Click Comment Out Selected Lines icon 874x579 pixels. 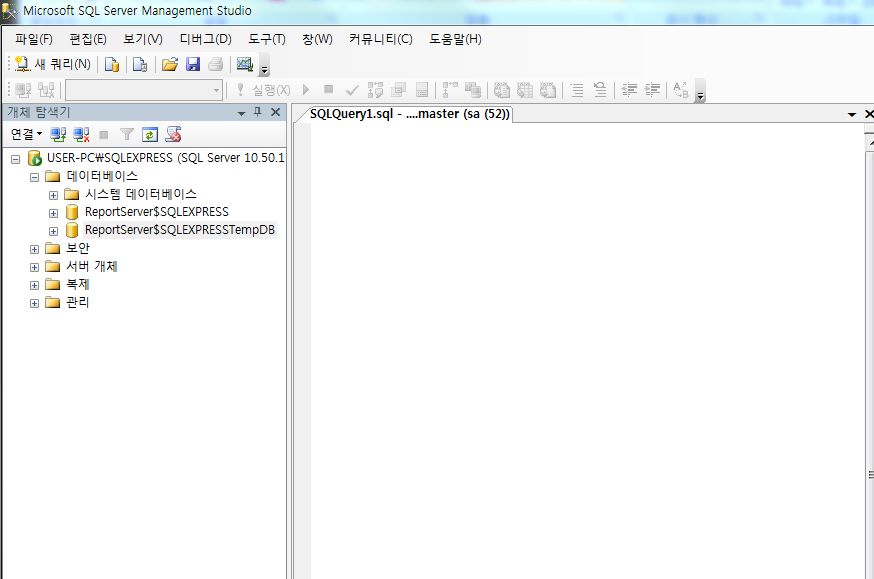pyautogui.click(x=577, y=90)
